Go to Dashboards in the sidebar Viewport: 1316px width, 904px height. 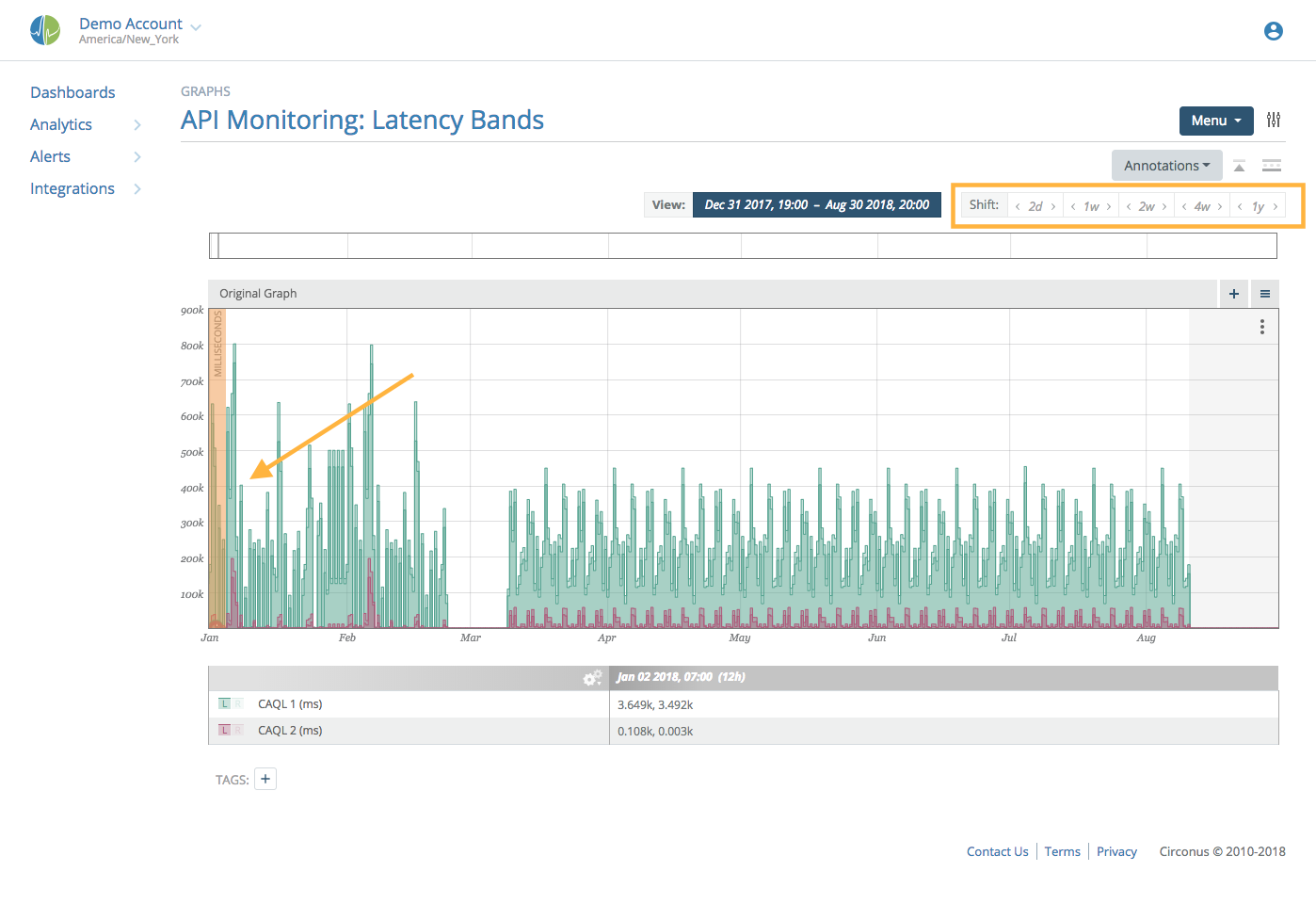coord(72,92)
